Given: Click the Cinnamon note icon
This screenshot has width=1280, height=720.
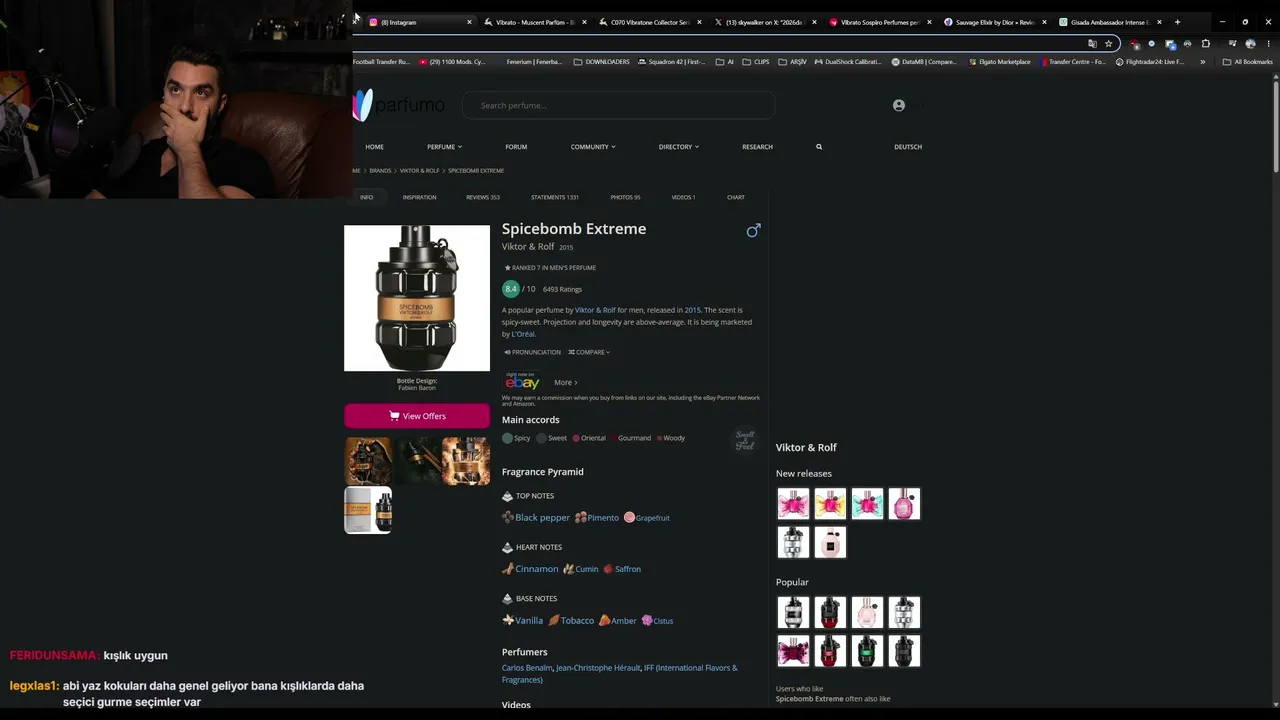Looking at the screenshot, I should pos(508,568).
